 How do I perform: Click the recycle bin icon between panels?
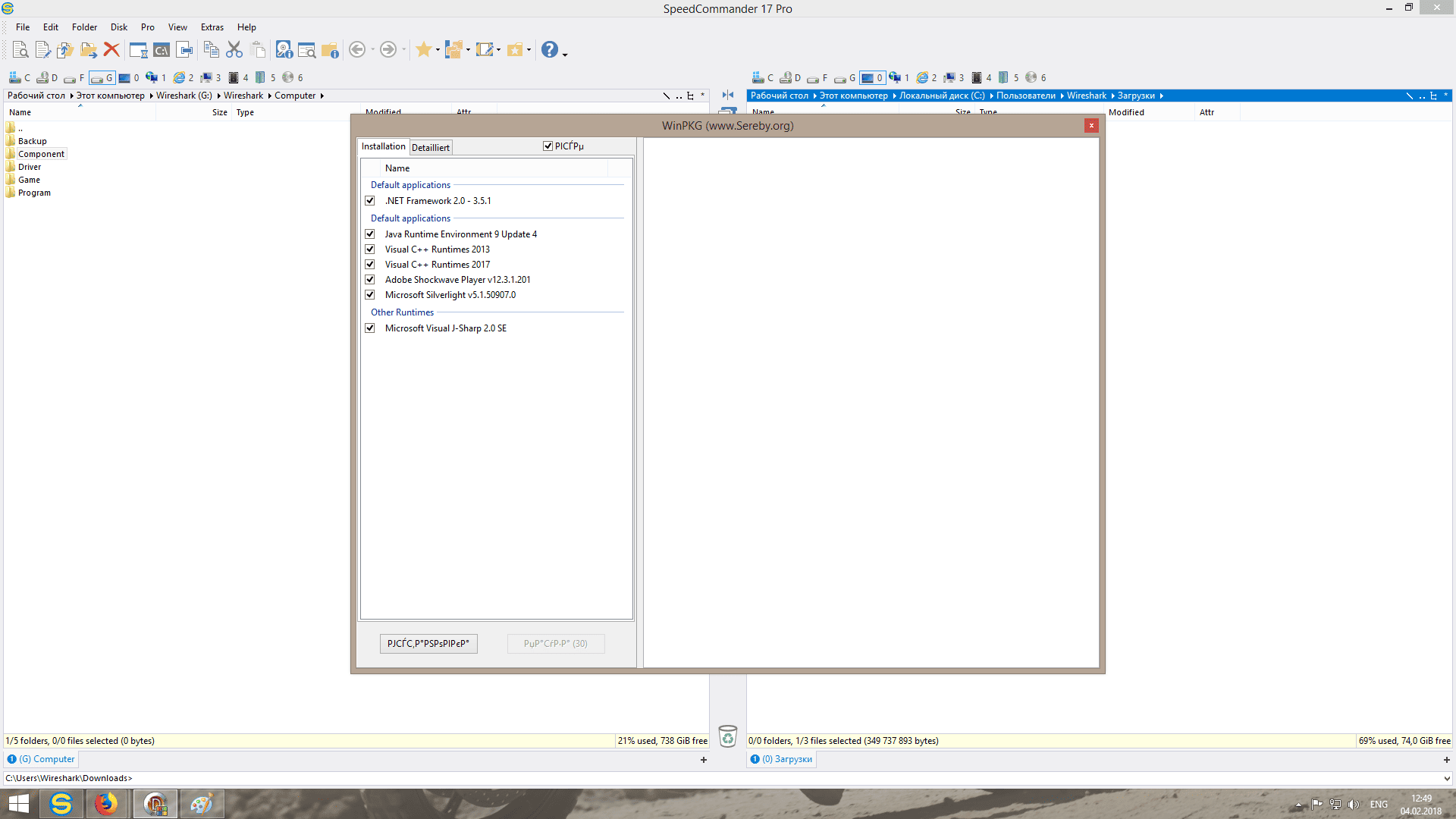727,736
